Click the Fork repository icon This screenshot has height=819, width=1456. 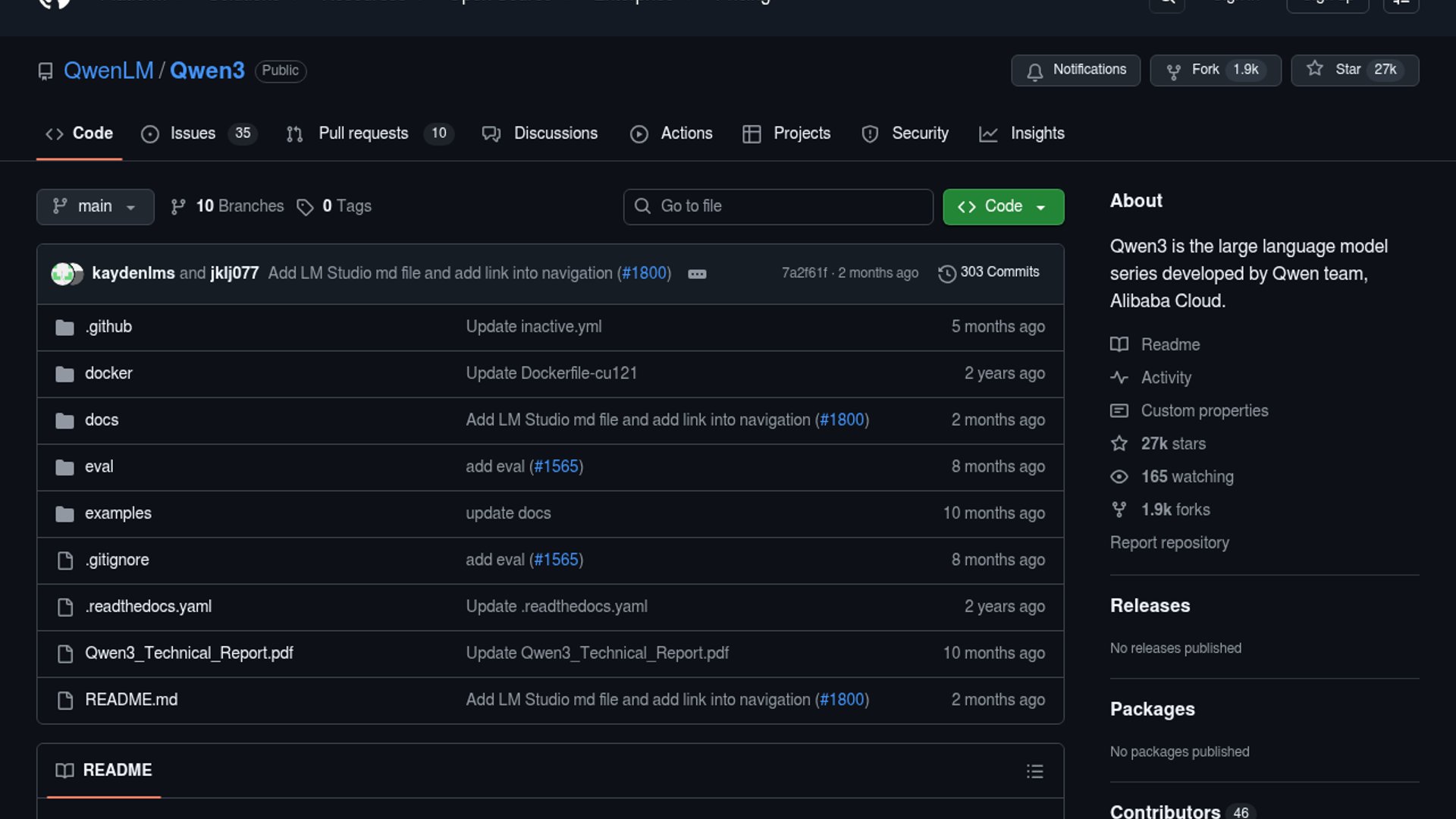[1173, 71]
